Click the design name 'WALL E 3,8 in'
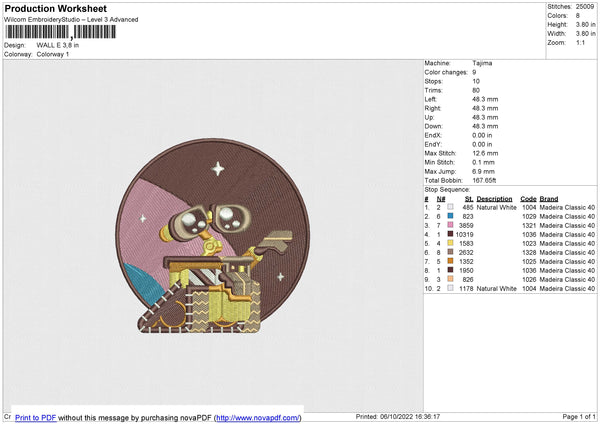The height and width of the screenshot is (424, 600). pos(58,45)
